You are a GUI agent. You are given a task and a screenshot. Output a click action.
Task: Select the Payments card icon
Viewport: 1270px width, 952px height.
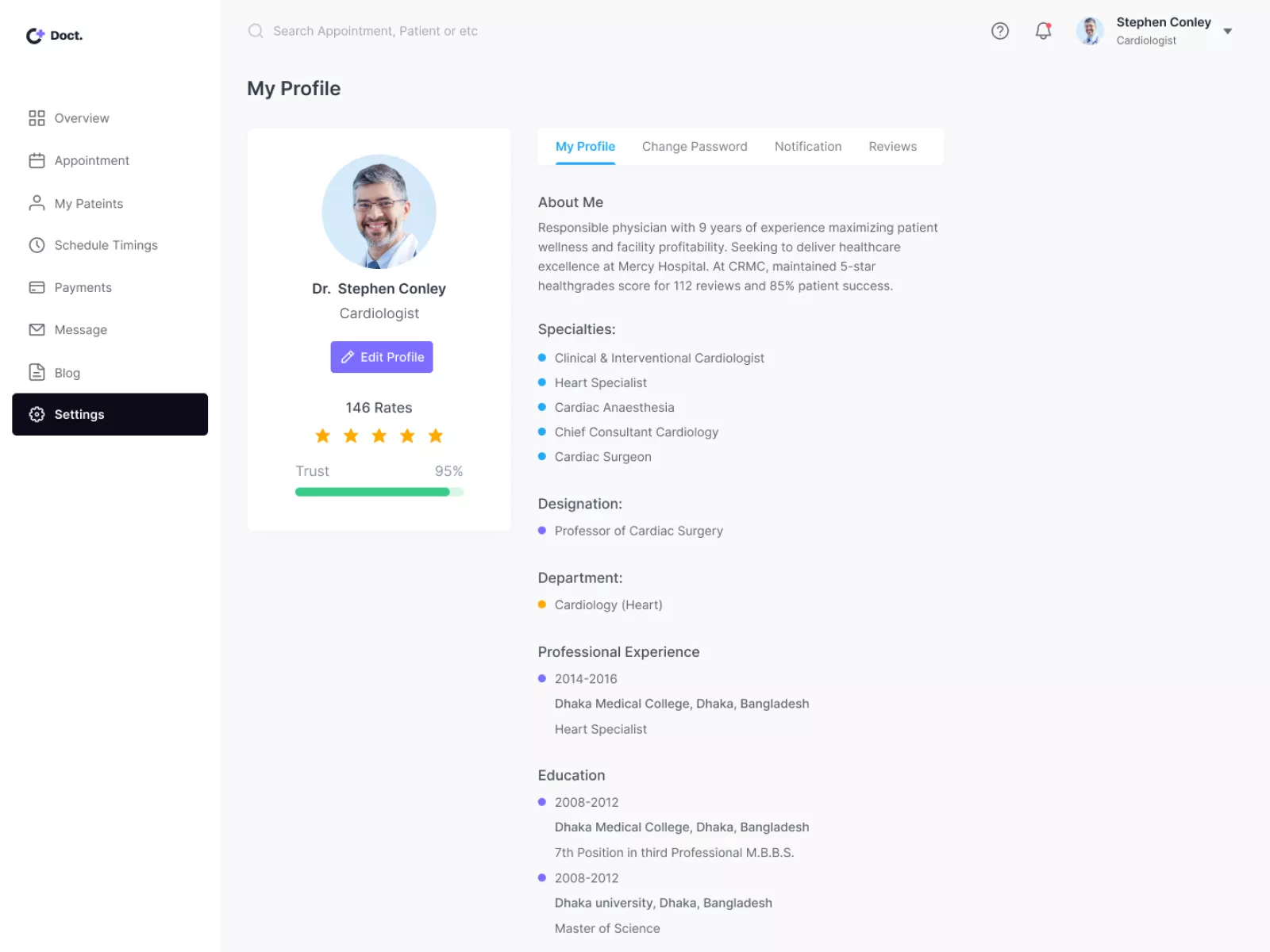(x=36, y=287)
